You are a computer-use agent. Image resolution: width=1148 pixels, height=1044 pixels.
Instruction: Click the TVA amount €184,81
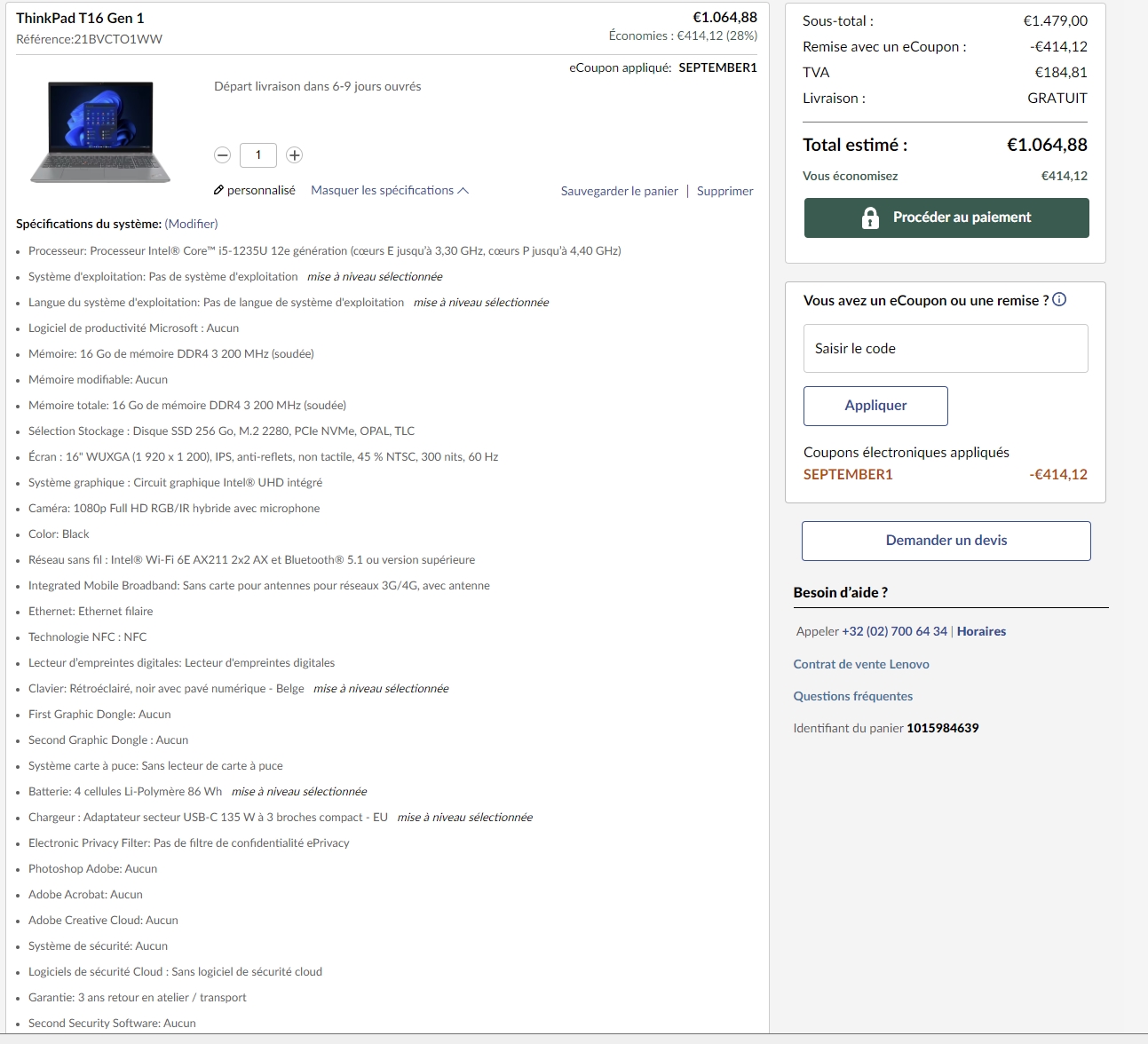tap(1061, 73)
